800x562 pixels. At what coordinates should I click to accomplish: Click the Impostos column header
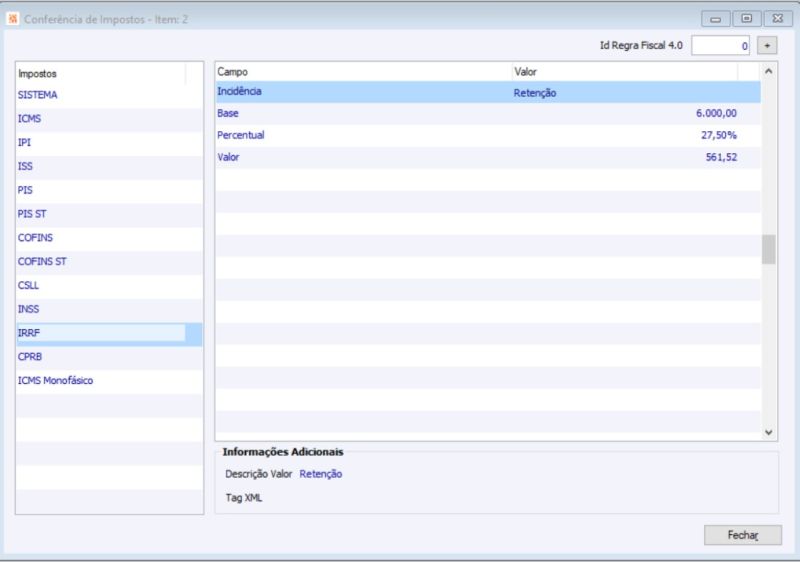coord(101,74)
